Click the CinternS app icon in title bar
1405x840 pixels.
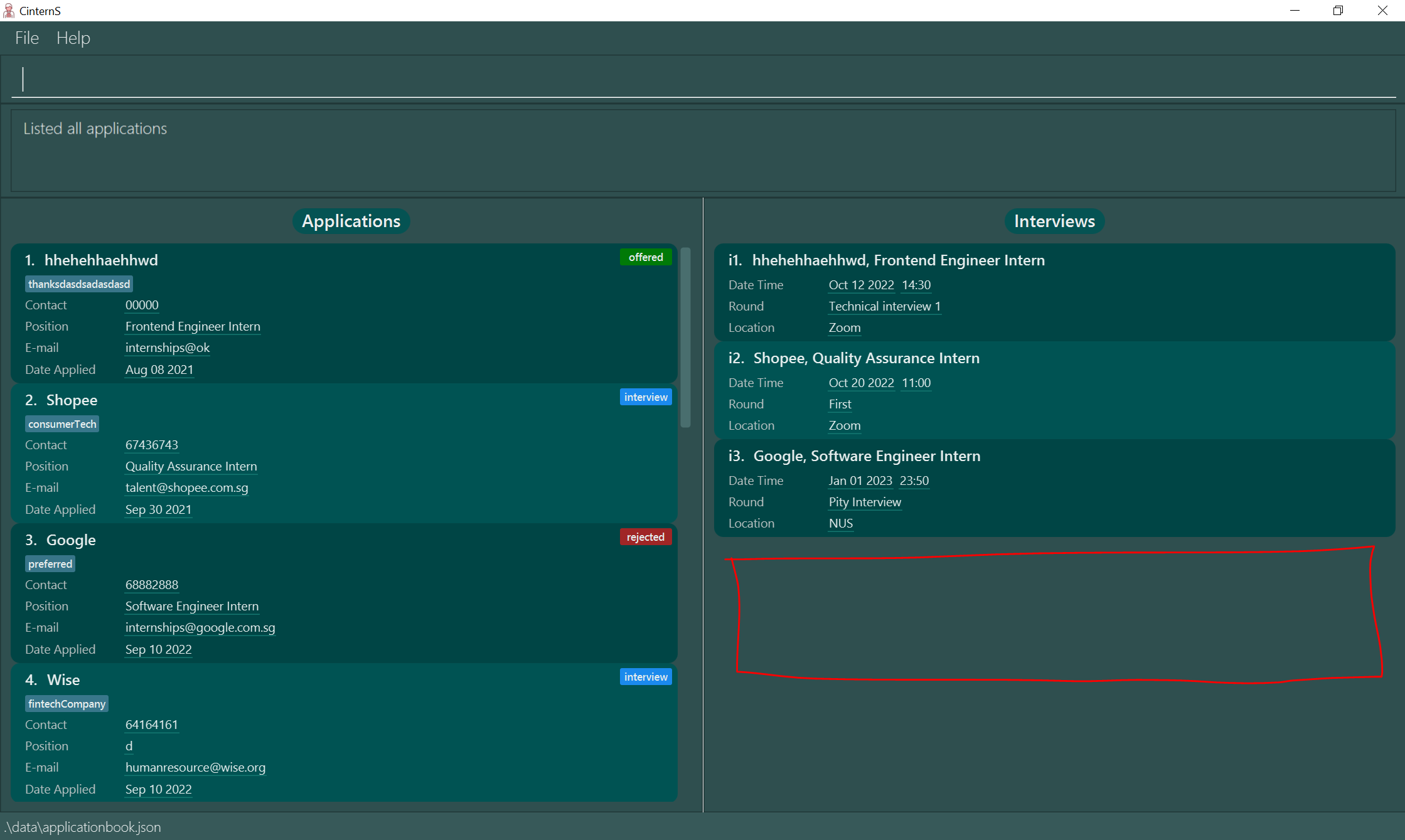click(x=9, y=11)
